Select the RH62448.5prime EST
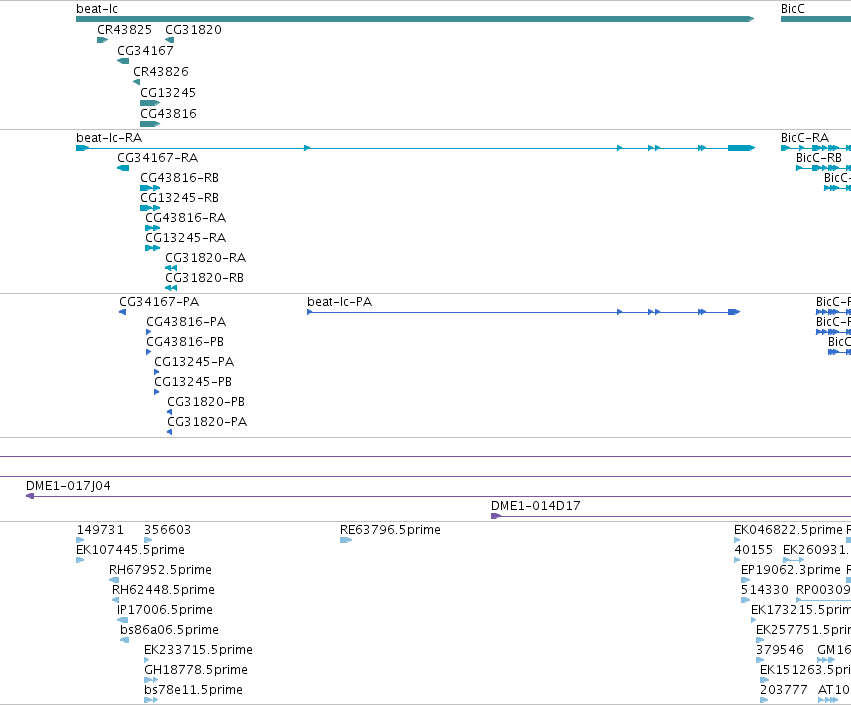 click(x=116, y=600)
